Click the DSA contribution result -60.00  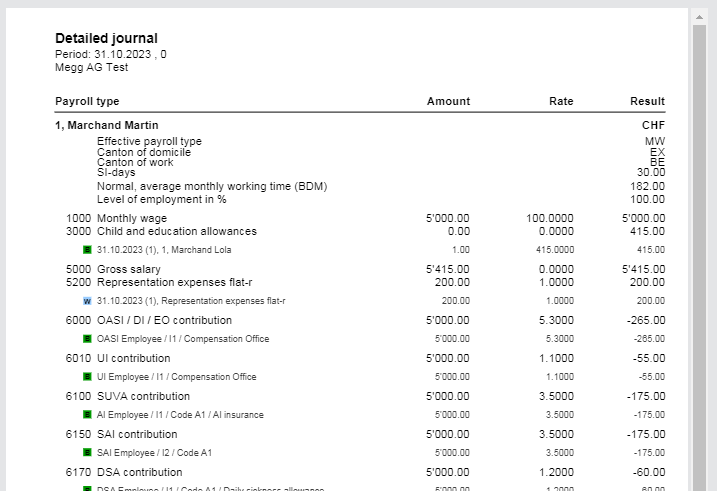649,472
